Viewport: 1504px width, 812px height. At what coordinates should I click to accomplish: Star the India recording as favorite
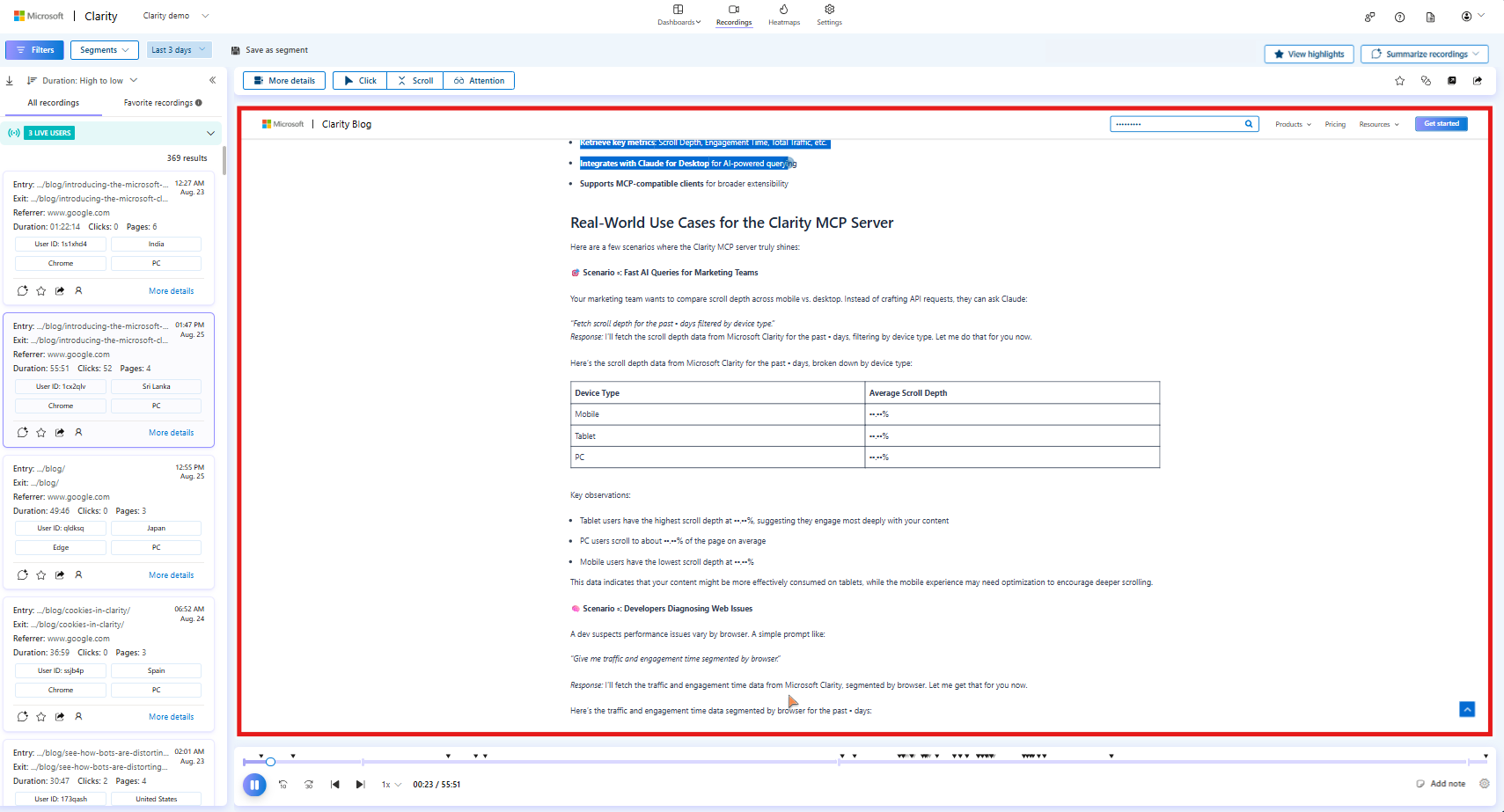click(41, 290)
